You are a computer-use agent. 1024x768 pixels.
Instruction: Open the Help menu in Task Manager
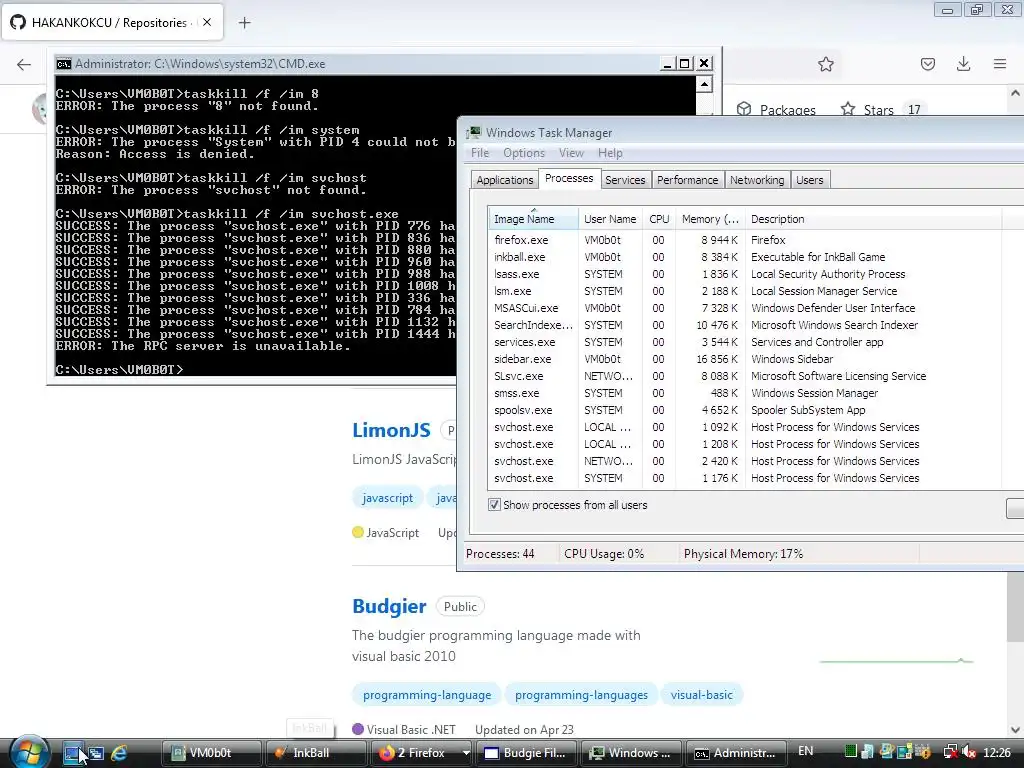[x=610, y=153]
